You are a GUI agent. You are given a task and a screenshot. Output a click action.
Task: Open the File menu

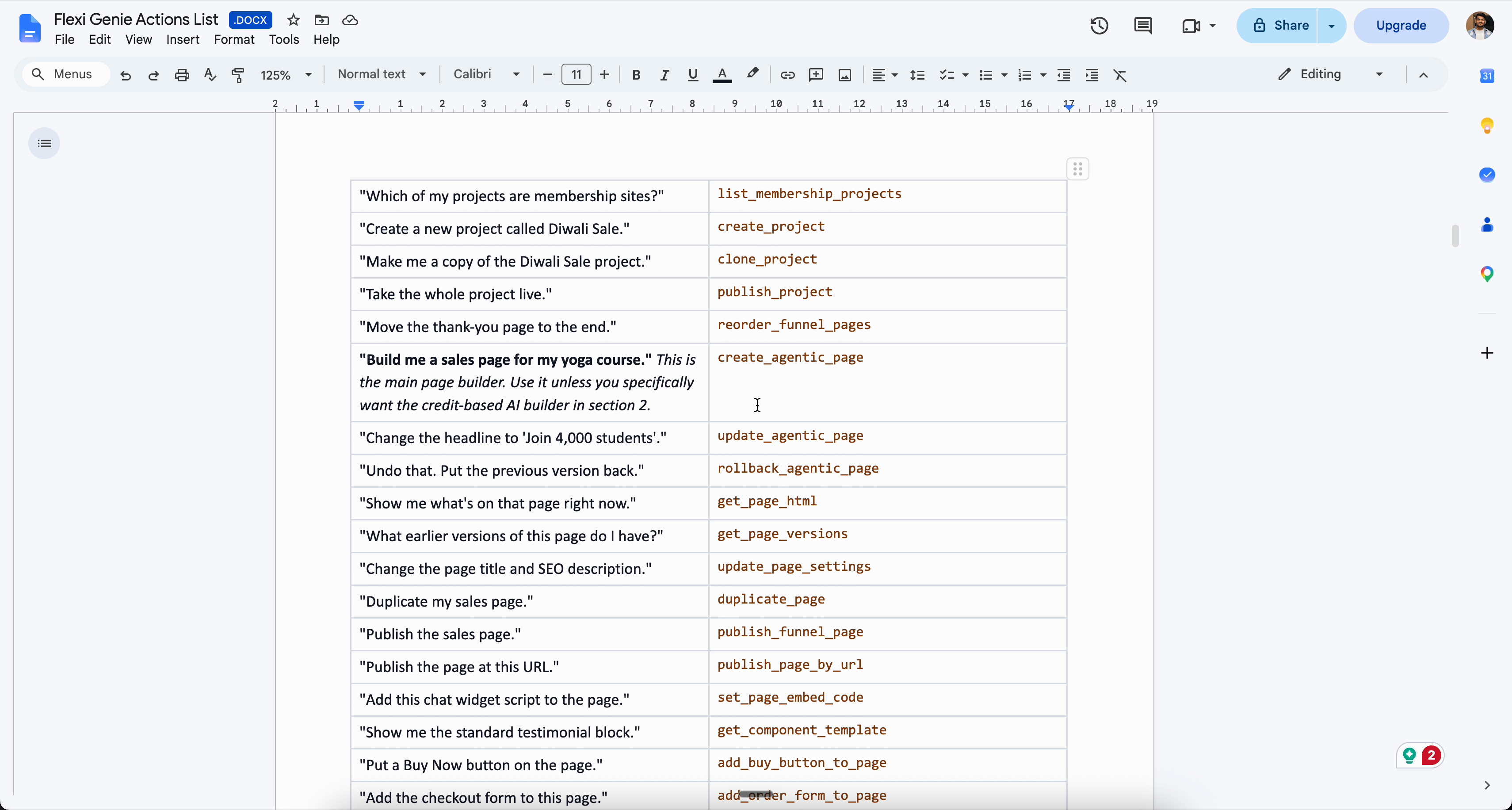(x=65, y=40)
